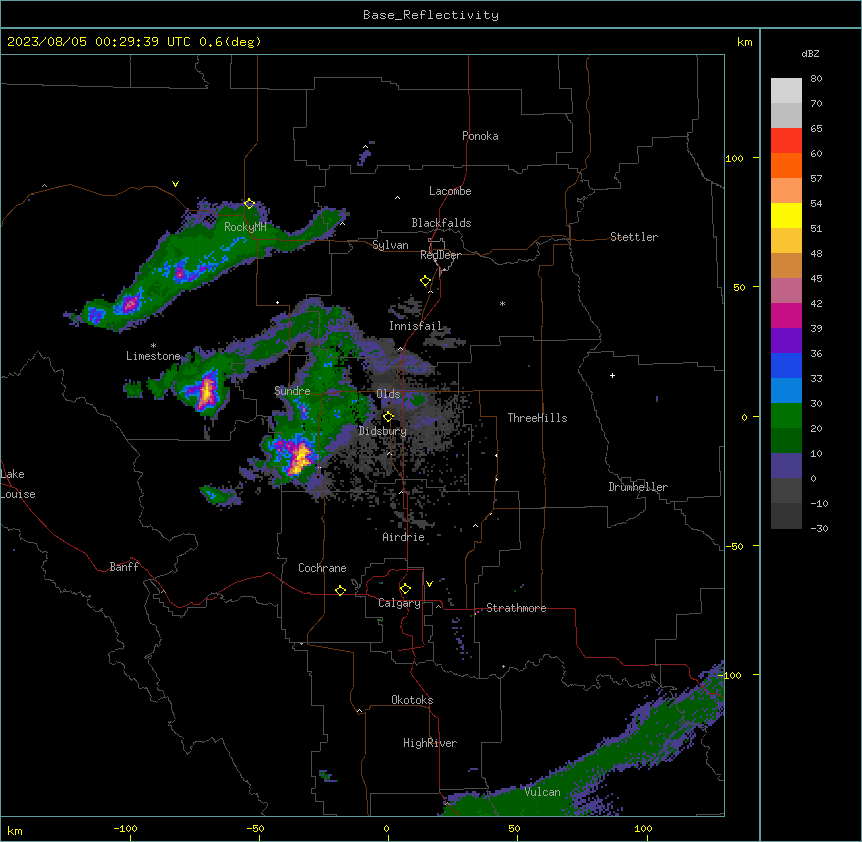Select the yellow 51-54 dBZ legend swatch
The height and width of the screenshot is (842, 862).
point(786,215)
